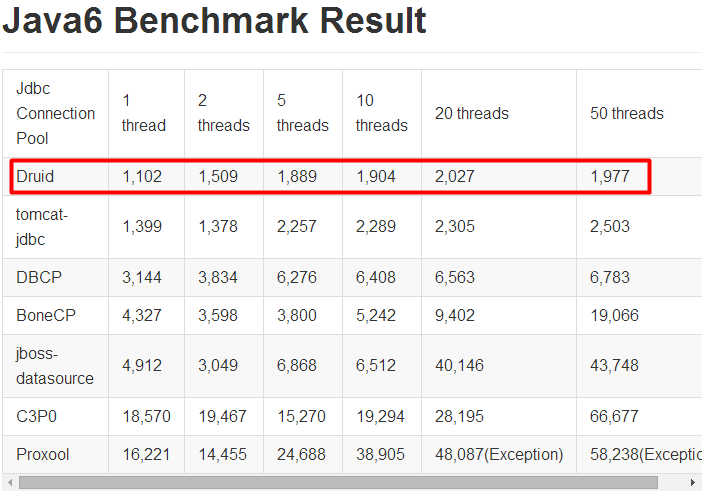
Task: Click BoneCP's 19,066 value
Action: [x=614, y=315]
